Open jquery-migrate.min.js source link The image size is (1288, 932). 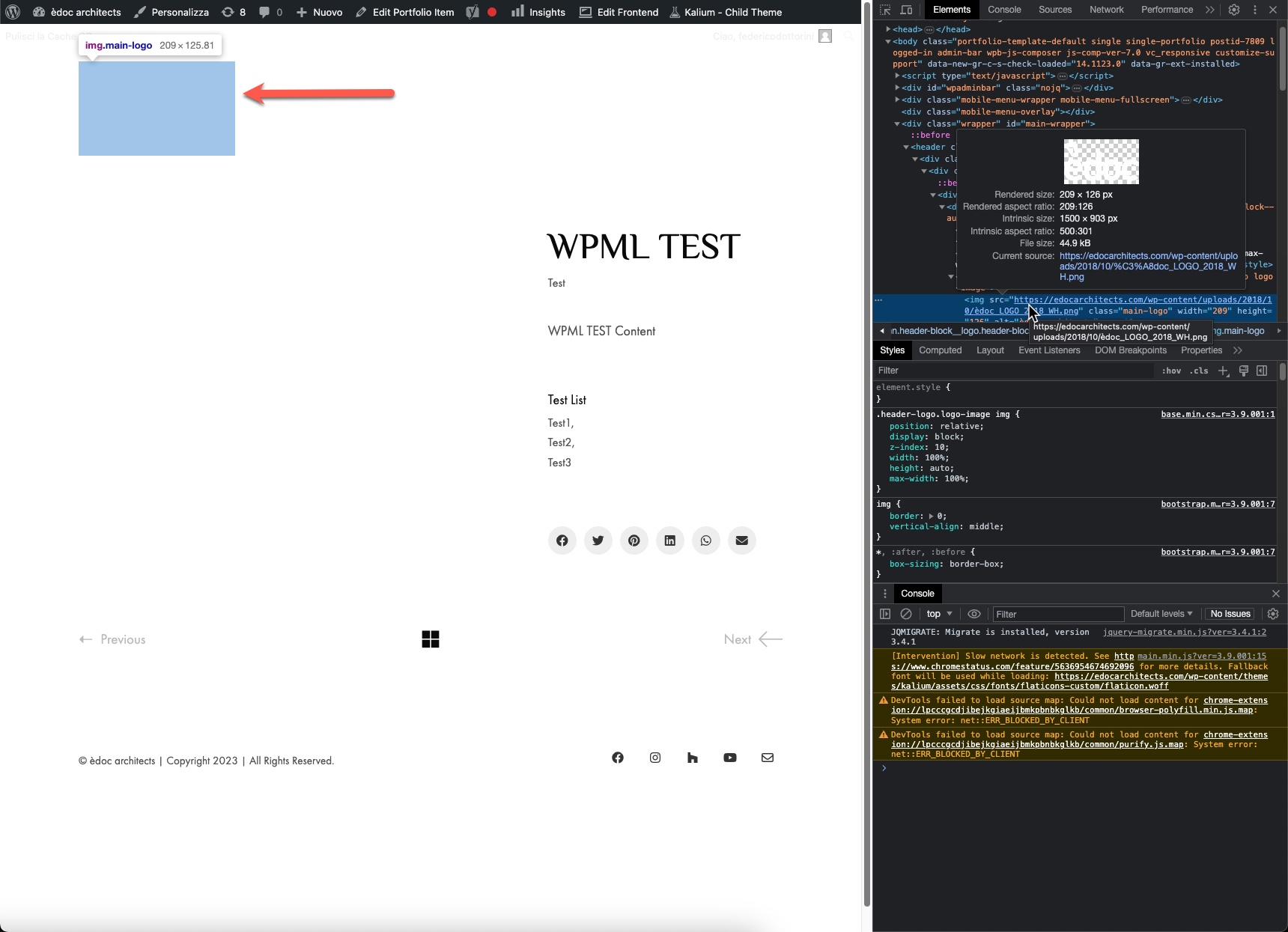(x=1185, y=632)
